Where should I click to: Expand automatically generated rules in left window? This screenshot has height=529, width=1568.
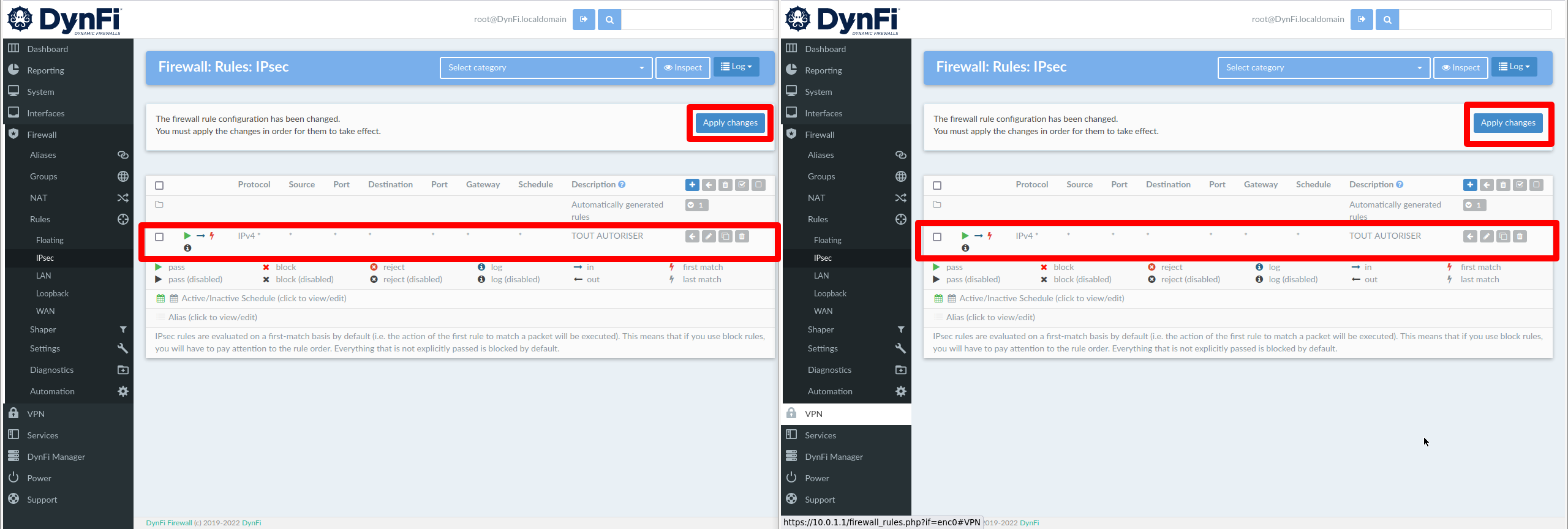(x=696, y=205)
